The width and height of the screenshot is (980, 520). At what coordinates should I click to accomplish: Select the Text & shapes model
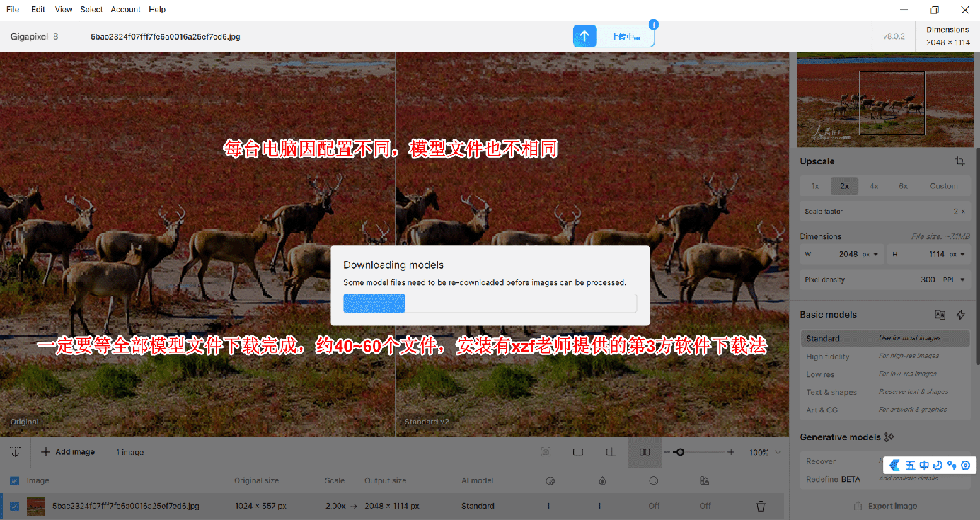click(x=885, y=392)
